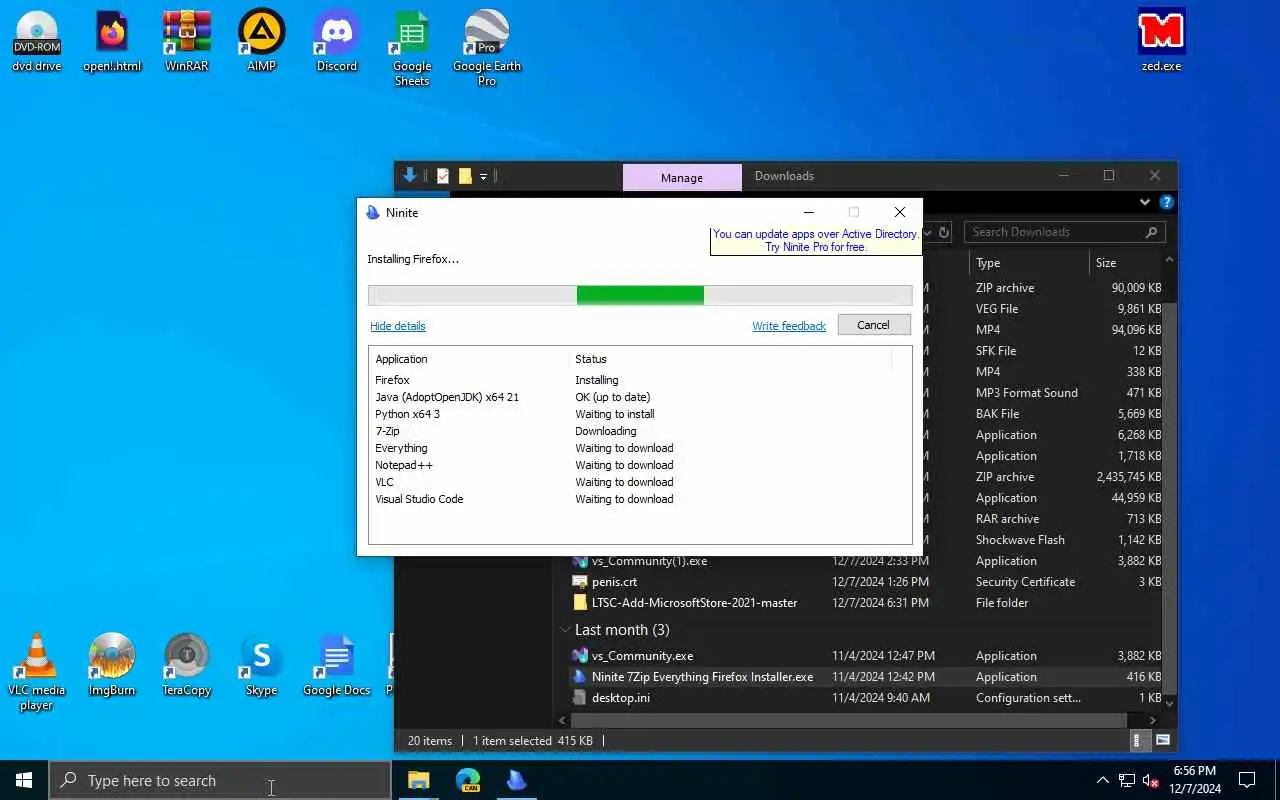Click the Type column header
Viewport: 1280px width, 800px height.
(1030, 263)
